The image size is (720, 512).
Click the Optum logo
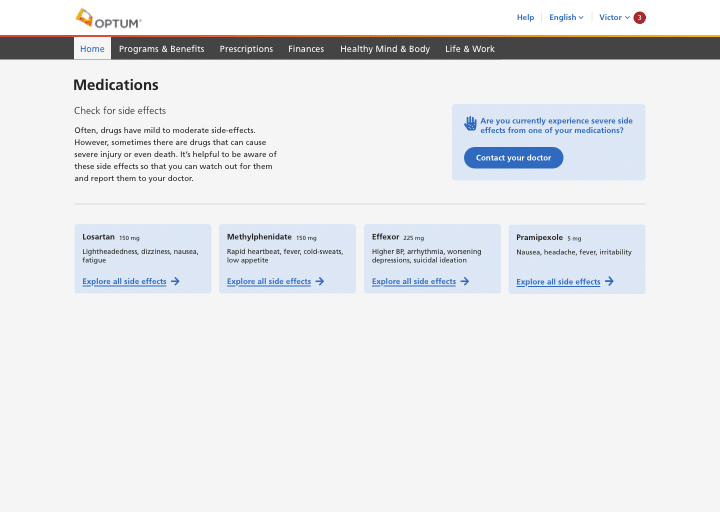pyautogui.click(x=108, y=18)
